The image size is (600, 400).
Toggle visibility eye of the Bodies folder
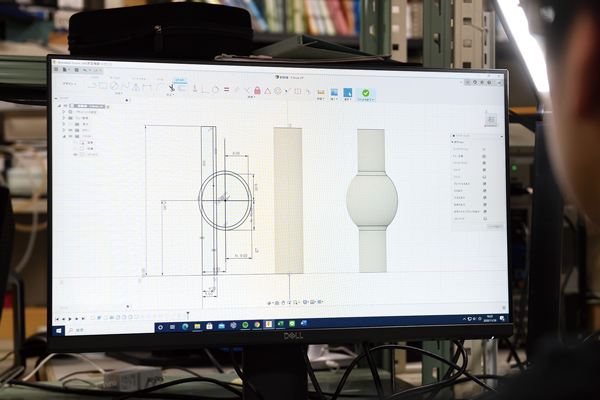click(x=70, y=130)
